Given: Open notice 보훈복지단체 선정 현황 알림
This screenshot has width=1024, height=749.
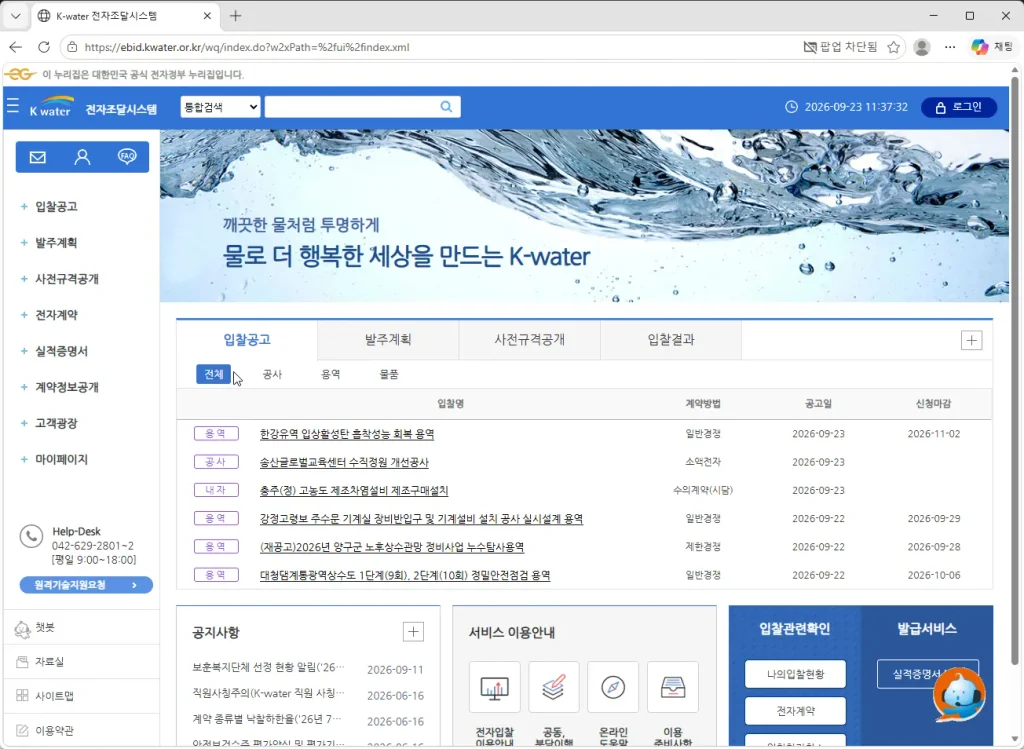Looking at the screenshot, I should tap(268, 667).
